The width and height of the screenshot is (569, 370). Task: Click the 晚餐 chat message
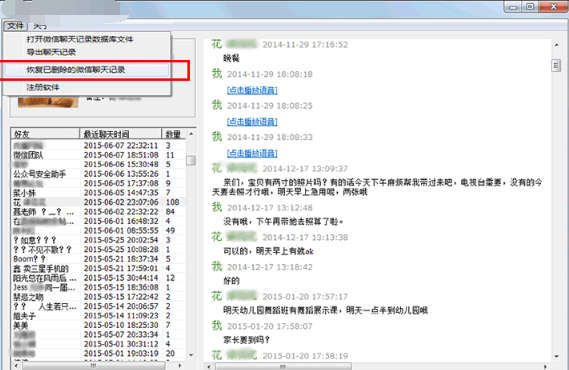(231, 58)
